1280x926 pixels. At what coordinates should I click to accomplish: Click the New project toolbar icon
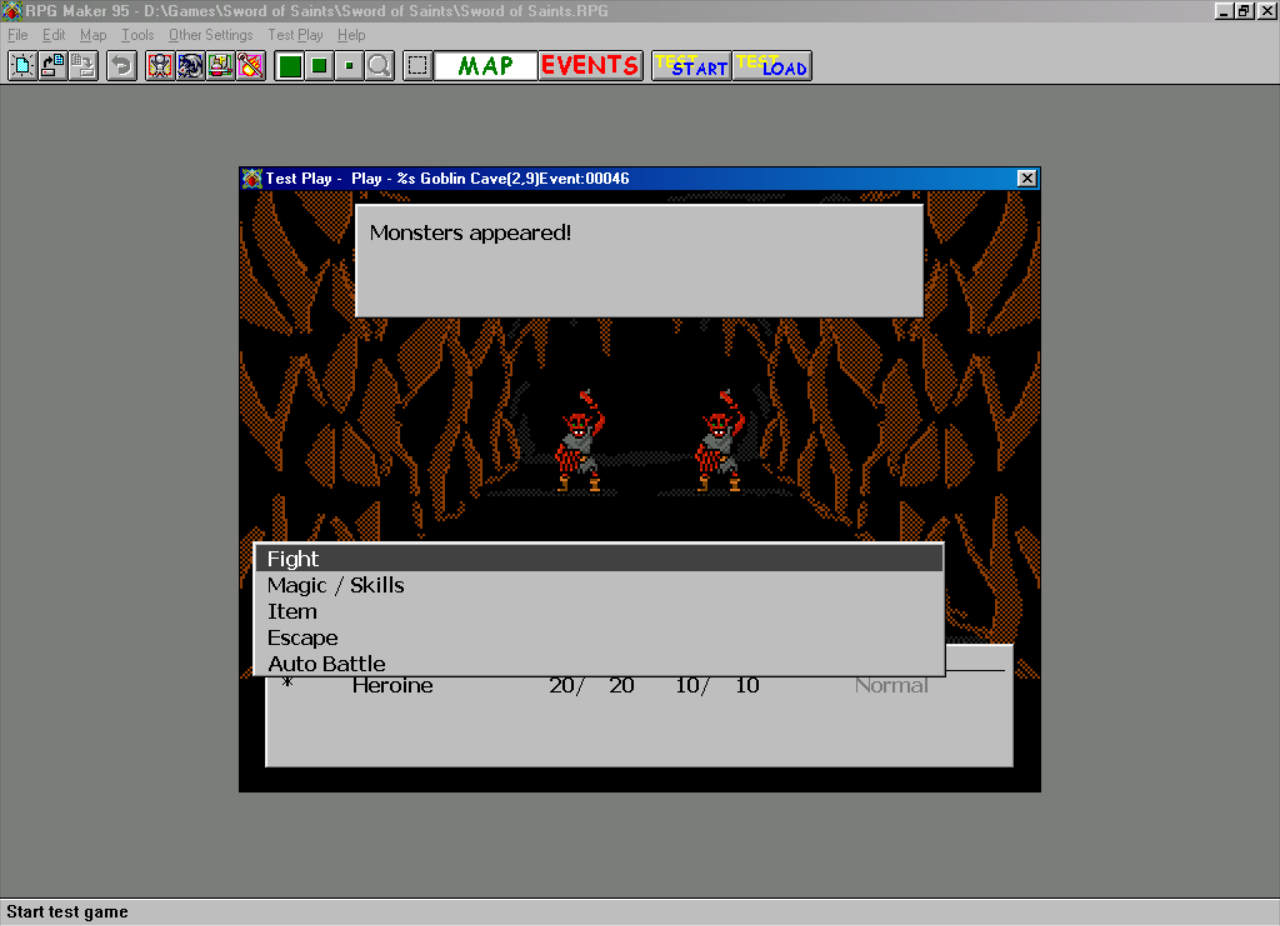(22, 66)
